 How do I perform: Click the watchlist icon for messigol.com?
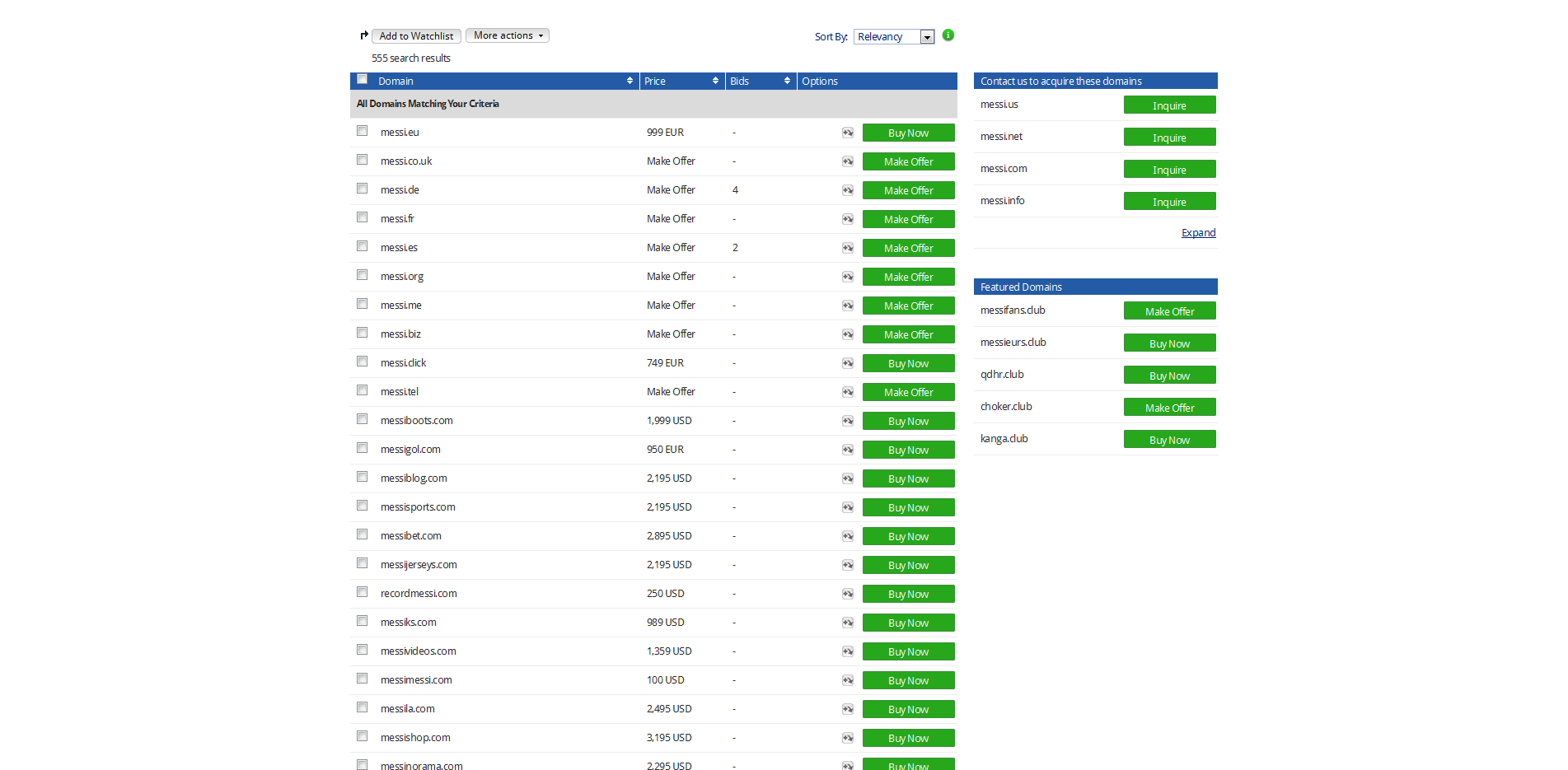[848, 450]
